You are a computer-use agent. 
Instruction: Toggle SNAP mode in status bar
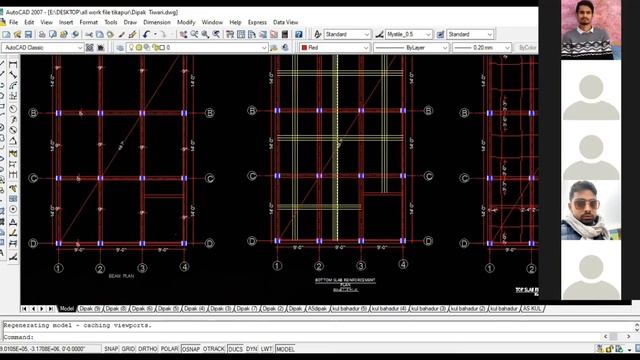pyautogui.click(x=111, y=349)
